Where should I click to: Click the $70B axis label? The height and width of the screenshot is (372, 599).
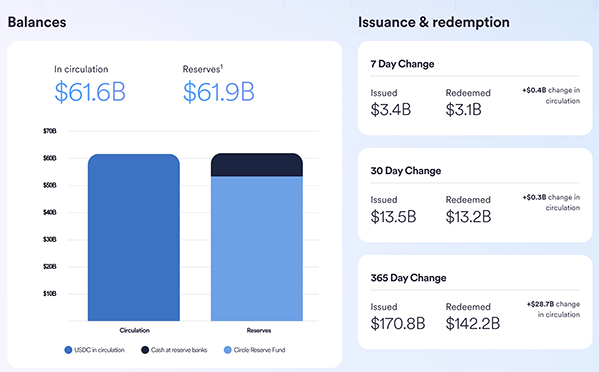50,131
